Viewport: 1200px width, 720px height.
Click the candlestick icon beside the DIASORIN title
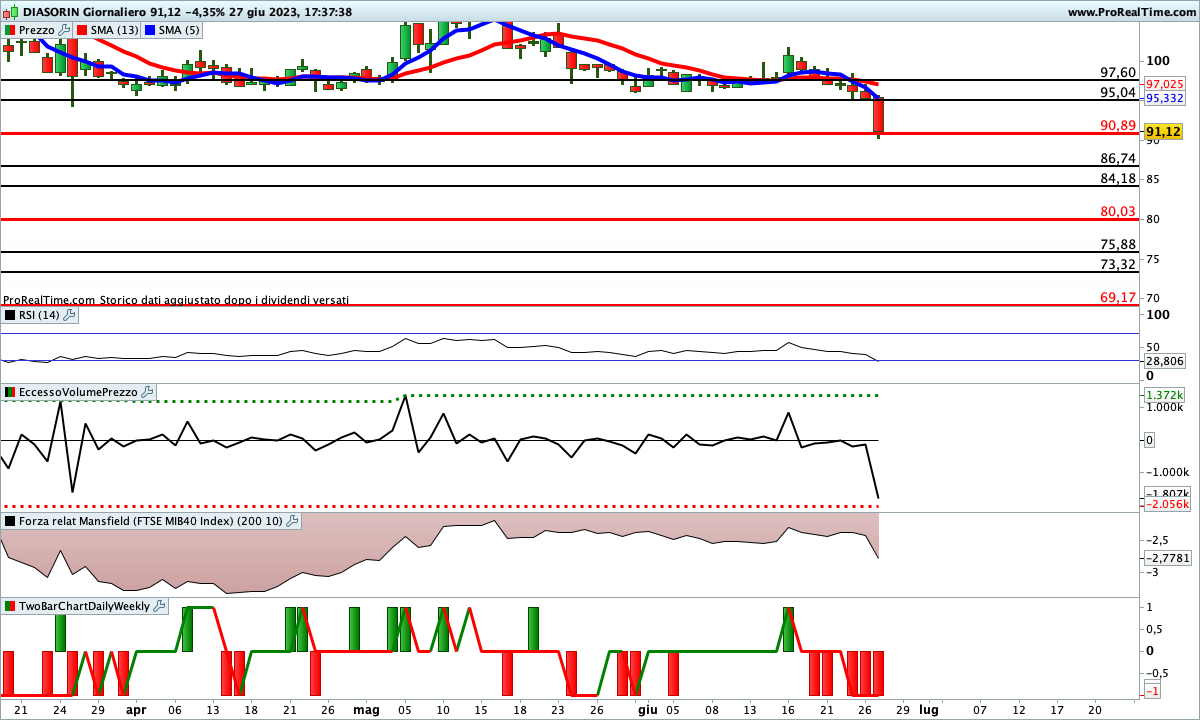point(9,12)
